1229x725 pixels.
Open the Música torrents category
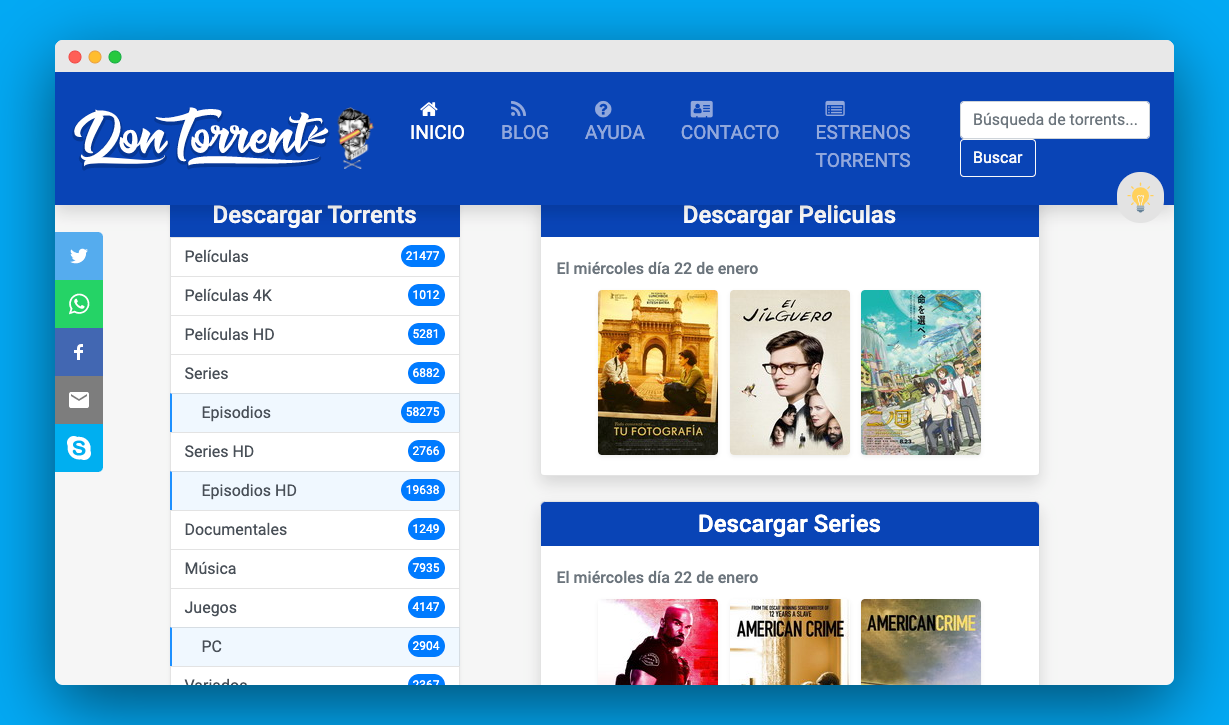(208, 568)
